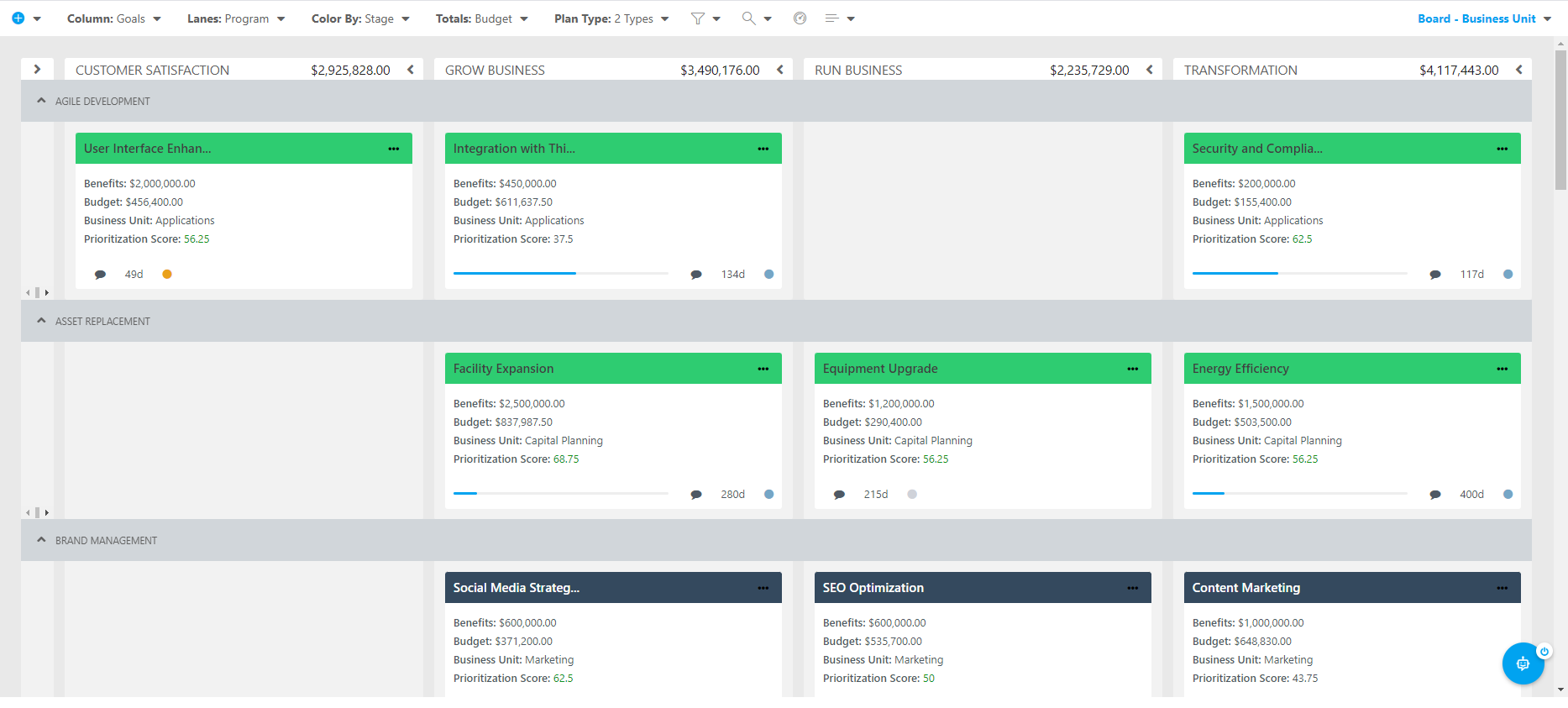The width and height of the screenshot is (1568, 708).
Task: Click blue status dot on Integration with Thi card
Action: point(768,274)
